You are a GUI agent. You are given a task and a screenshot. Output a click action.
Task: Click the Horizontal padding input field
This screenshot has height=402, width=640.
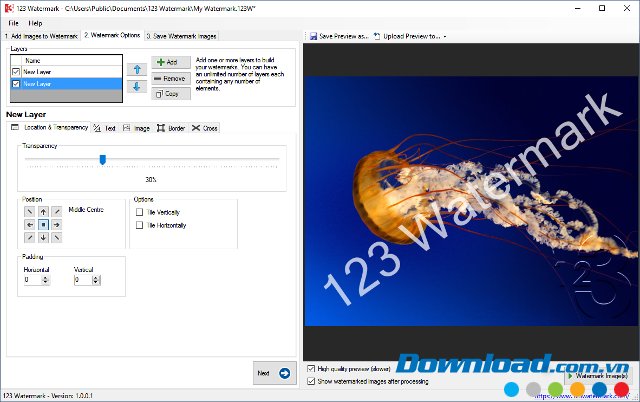pyautogui.click(x=33, y=280)
